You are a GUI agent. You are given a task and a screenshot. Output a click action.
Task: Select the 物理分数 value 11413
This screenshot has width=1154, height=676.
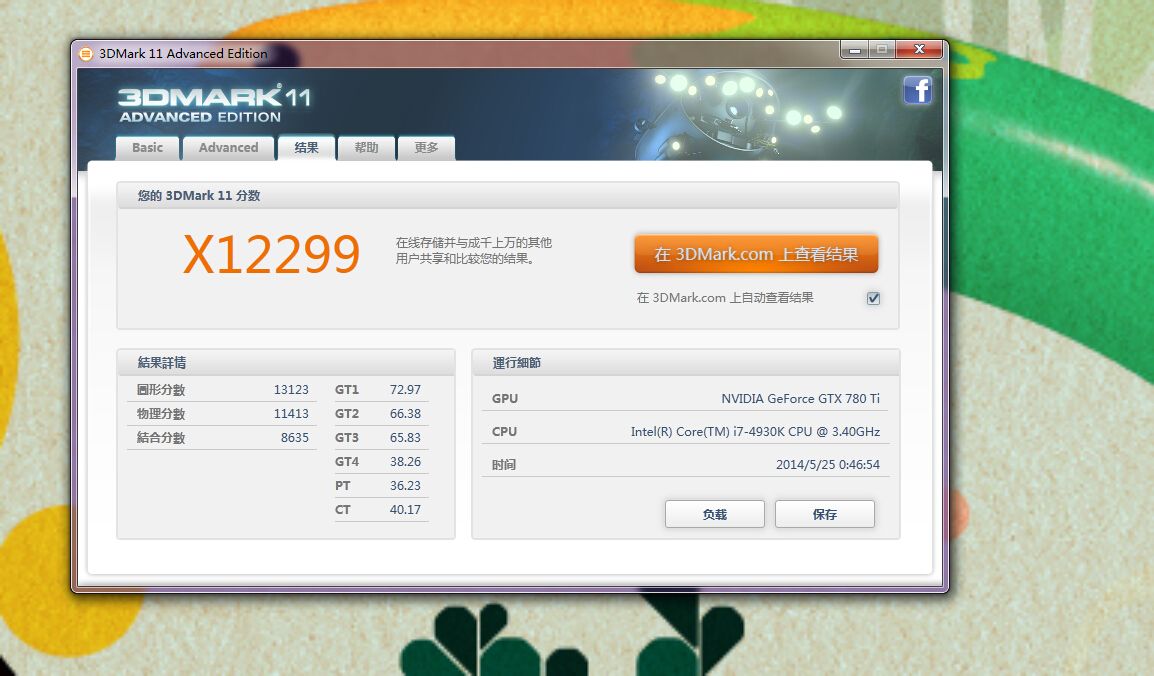[x=291, y=413]
